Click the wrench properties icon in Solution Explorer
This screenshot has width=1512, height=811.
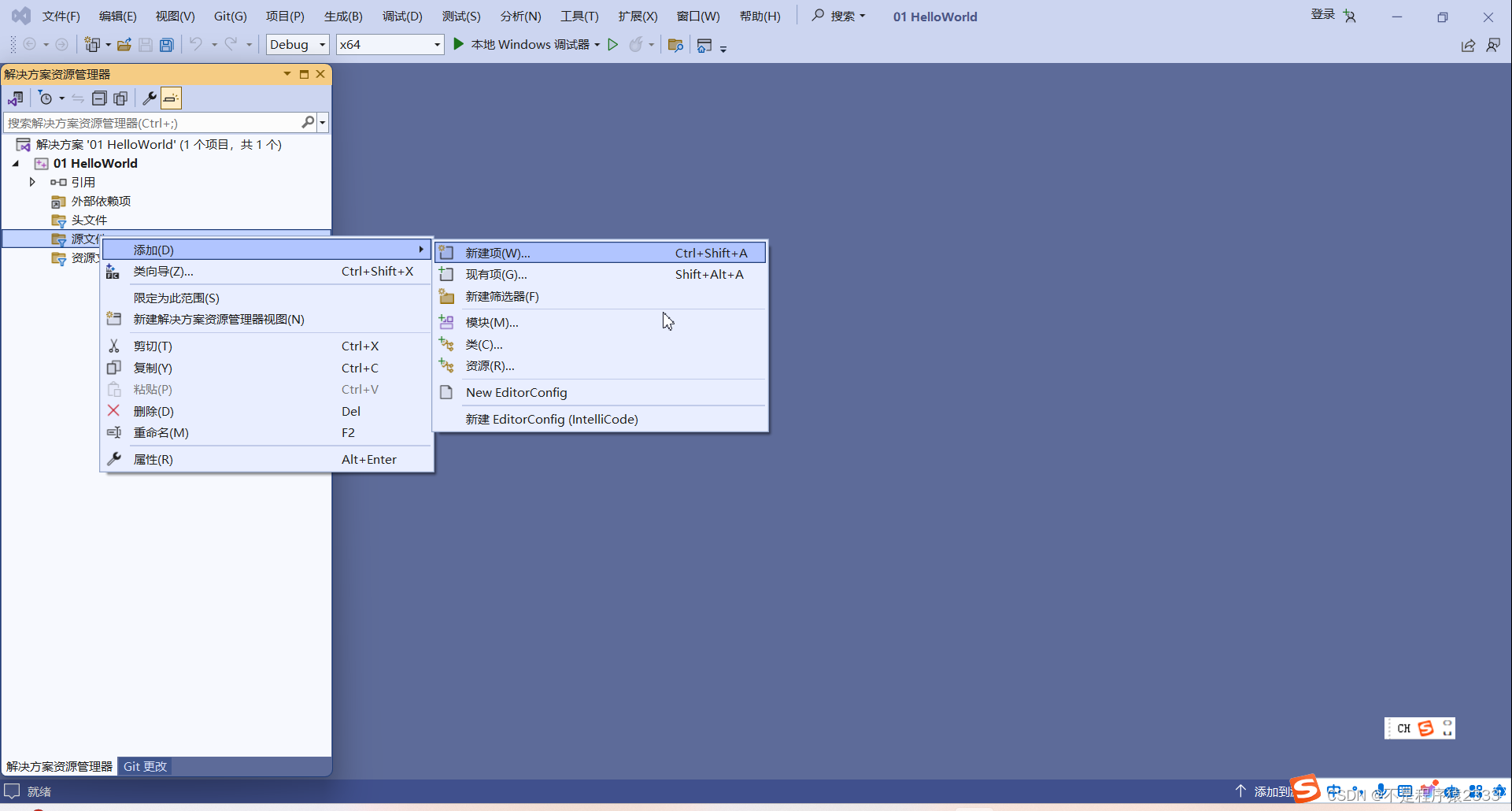pos(149,98)
